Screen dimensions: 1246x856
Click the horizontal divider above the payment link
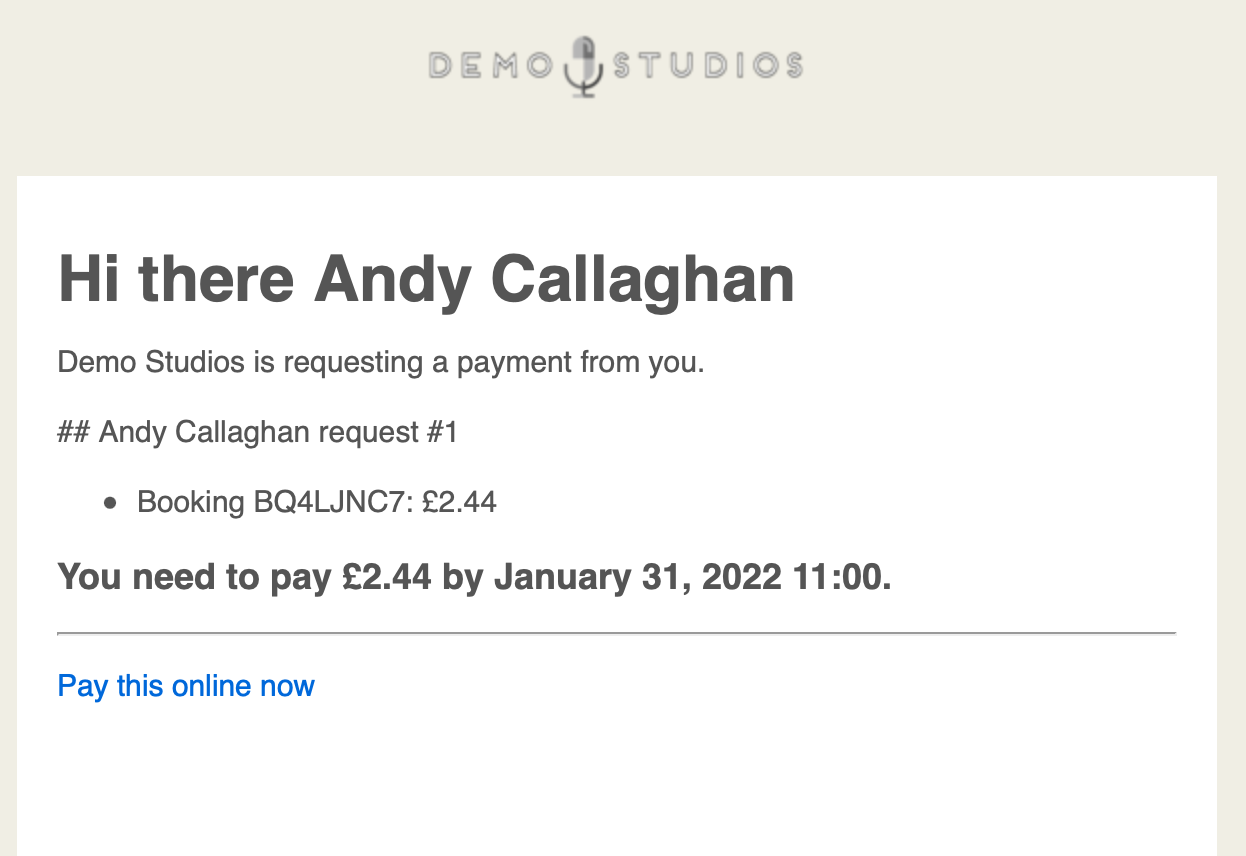pyautogui.click(x=617, y=633)
